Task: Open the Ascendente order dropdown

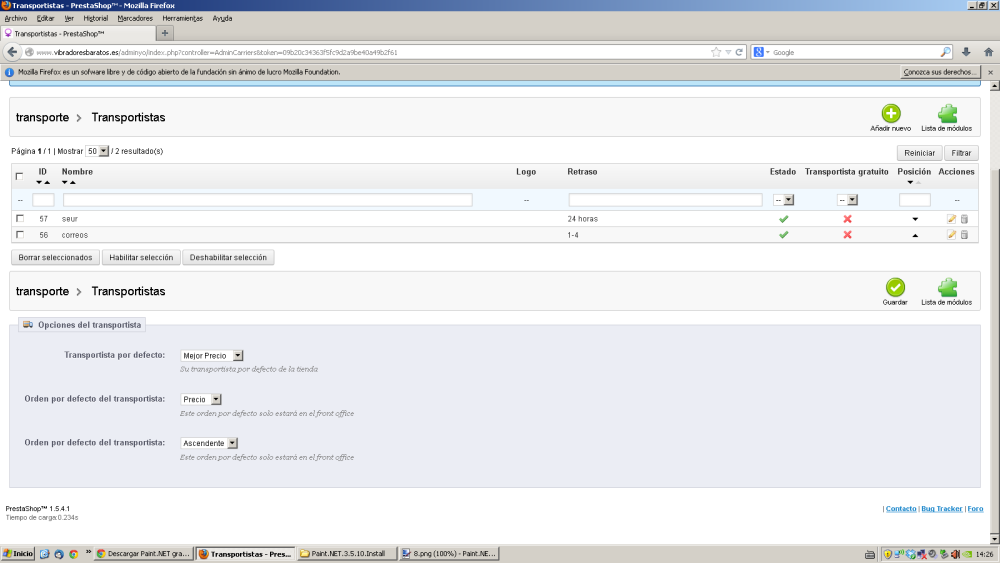Action: pyautogui.click(x=209, y=443)
